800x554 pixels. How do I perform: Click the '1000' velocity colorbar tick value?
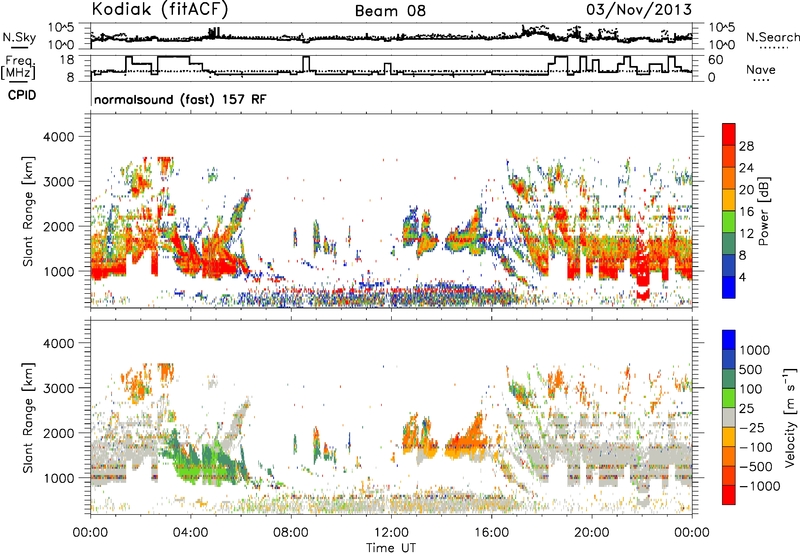[754, 350]
